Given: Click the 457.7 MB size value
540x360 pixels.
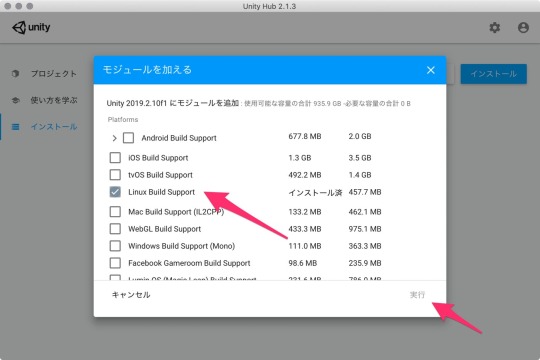Looking at the screenshot, I should click(x=365, y=192).
